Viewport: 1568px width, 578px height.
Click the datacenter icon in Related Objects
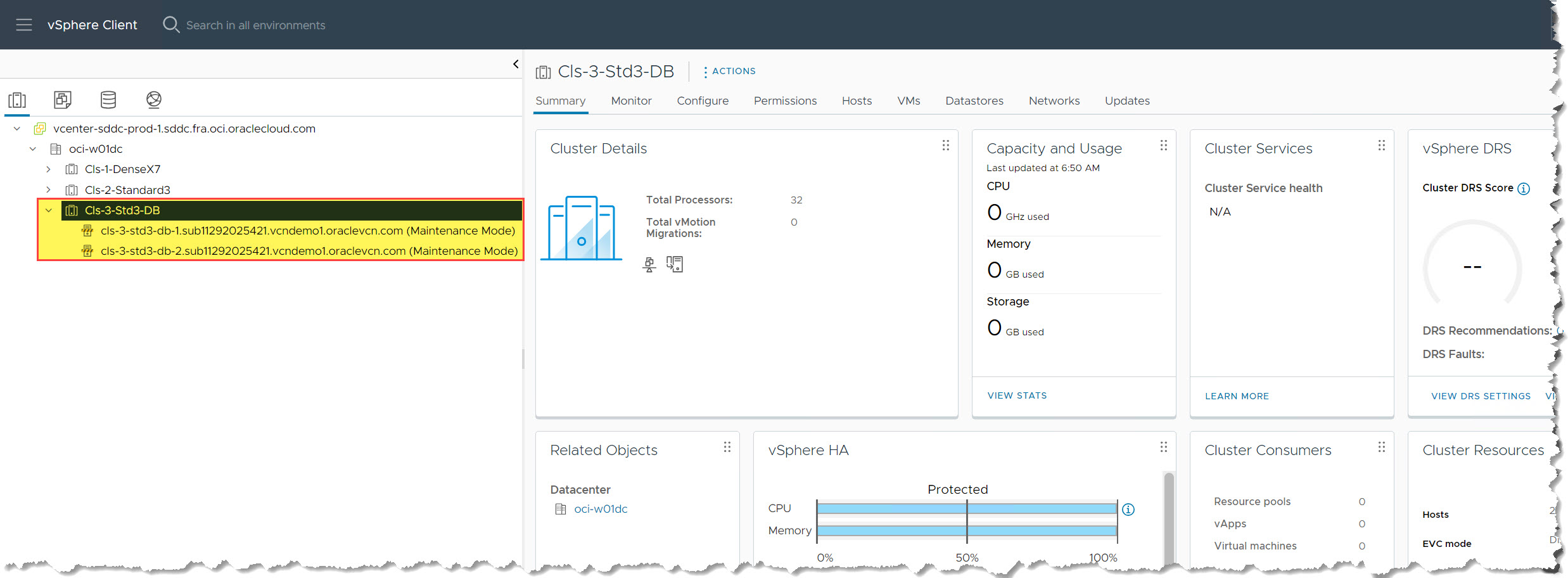561,509
